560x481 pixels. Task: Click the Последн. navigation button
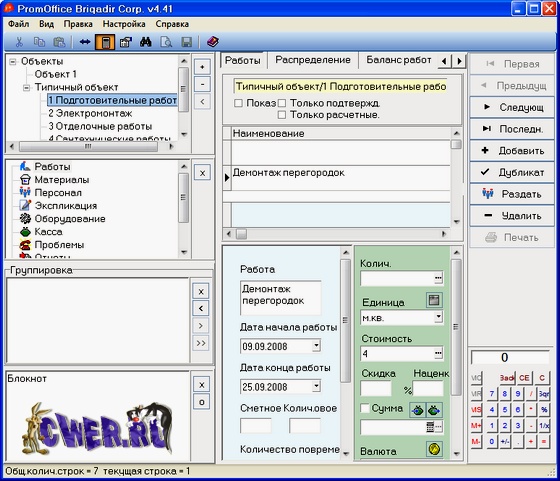tap(512, 129)
